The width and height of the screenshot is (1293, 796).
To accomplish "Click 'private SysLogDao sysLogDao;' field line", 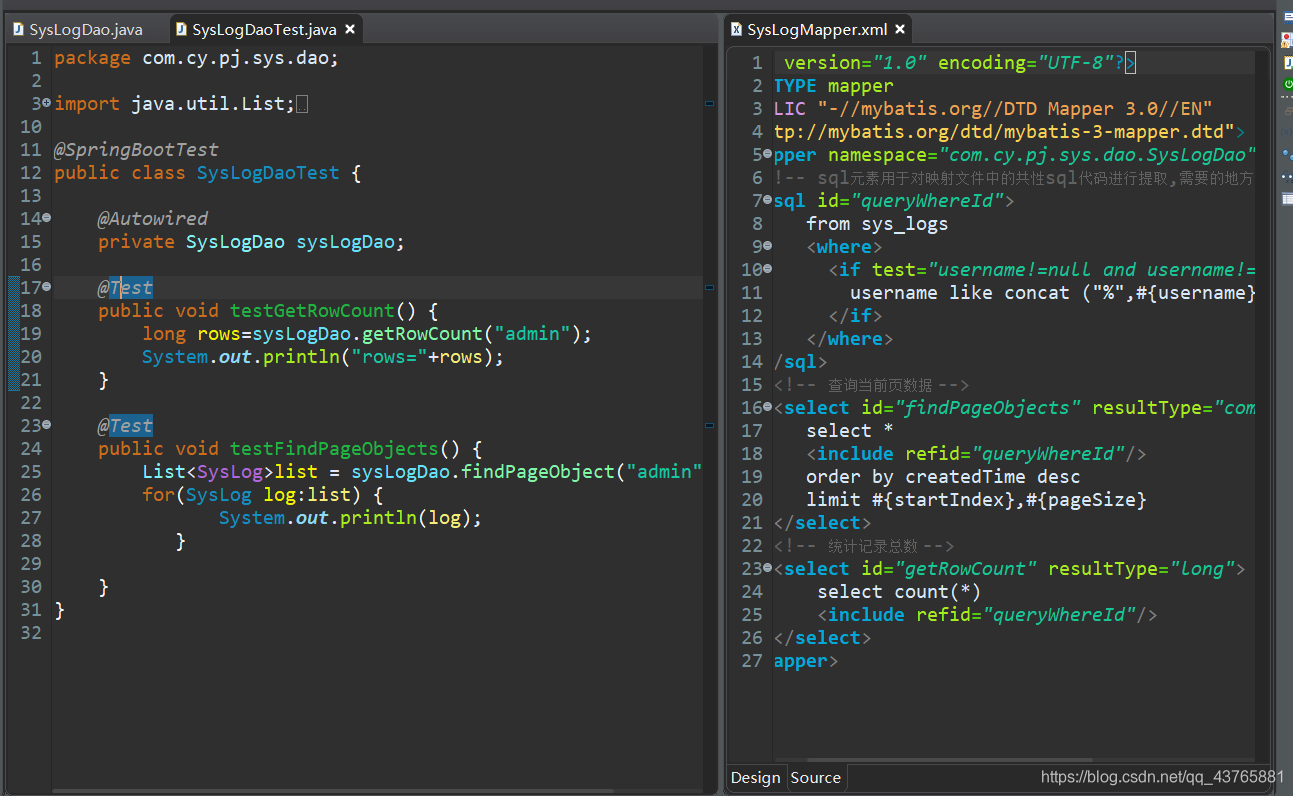I will tap(251, 242).
